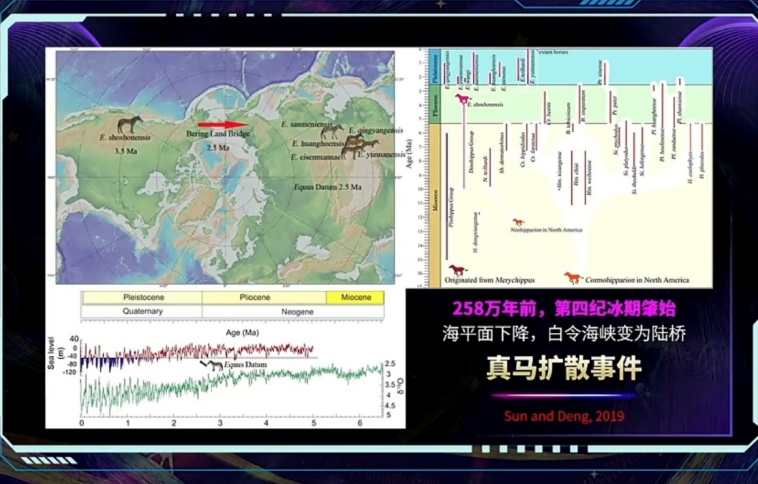Click "Equus Datum 2.5 Ma" text on the map

pyautogui.click(x=328, y=187)
